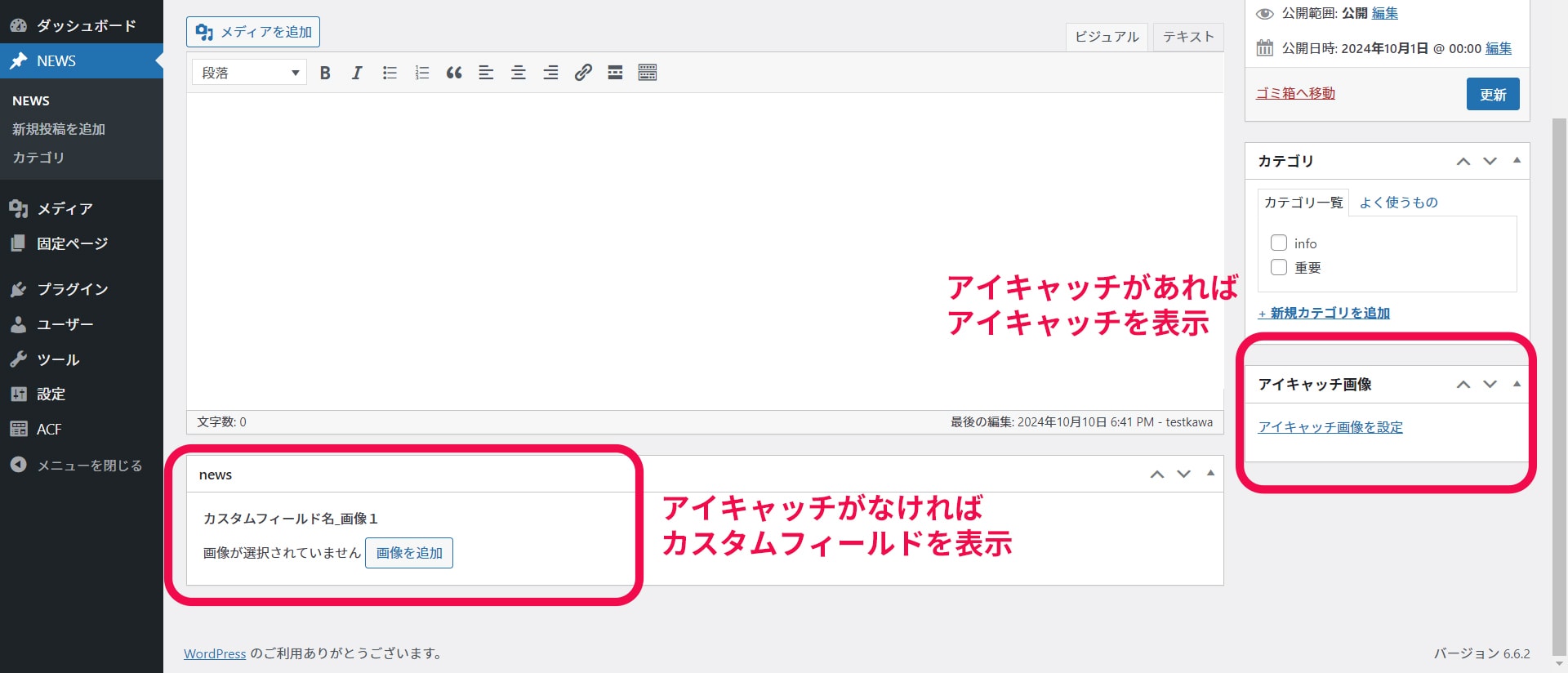Align text center
Screen dimensions: 1568x673
519,73
